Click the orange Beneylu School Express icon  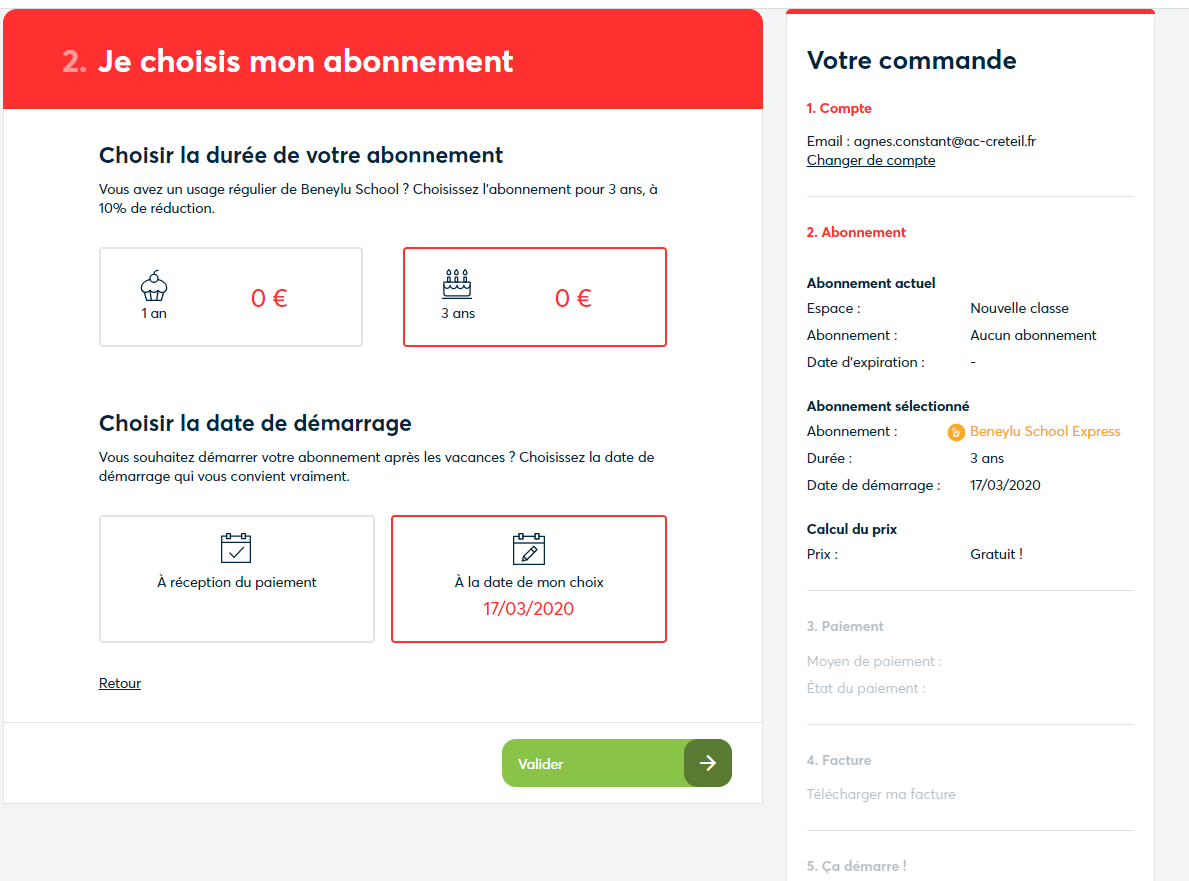pyautogui.click(x=956, y=432)
